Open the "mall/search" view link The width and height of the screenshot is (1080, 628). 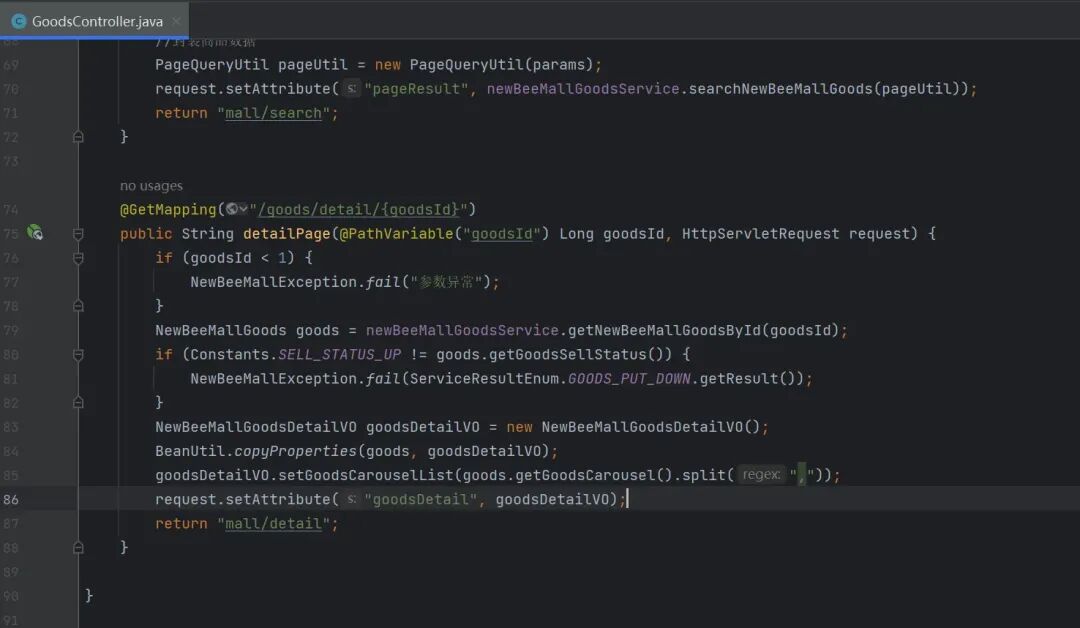273,113
